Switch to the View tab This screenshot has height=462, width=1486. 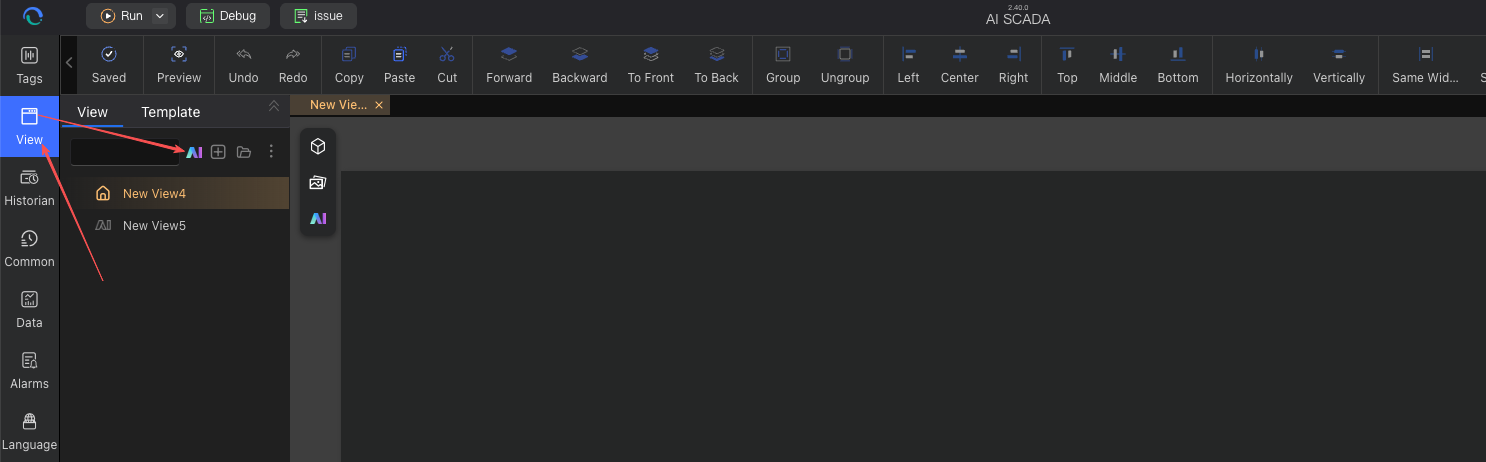pos(92,112)
